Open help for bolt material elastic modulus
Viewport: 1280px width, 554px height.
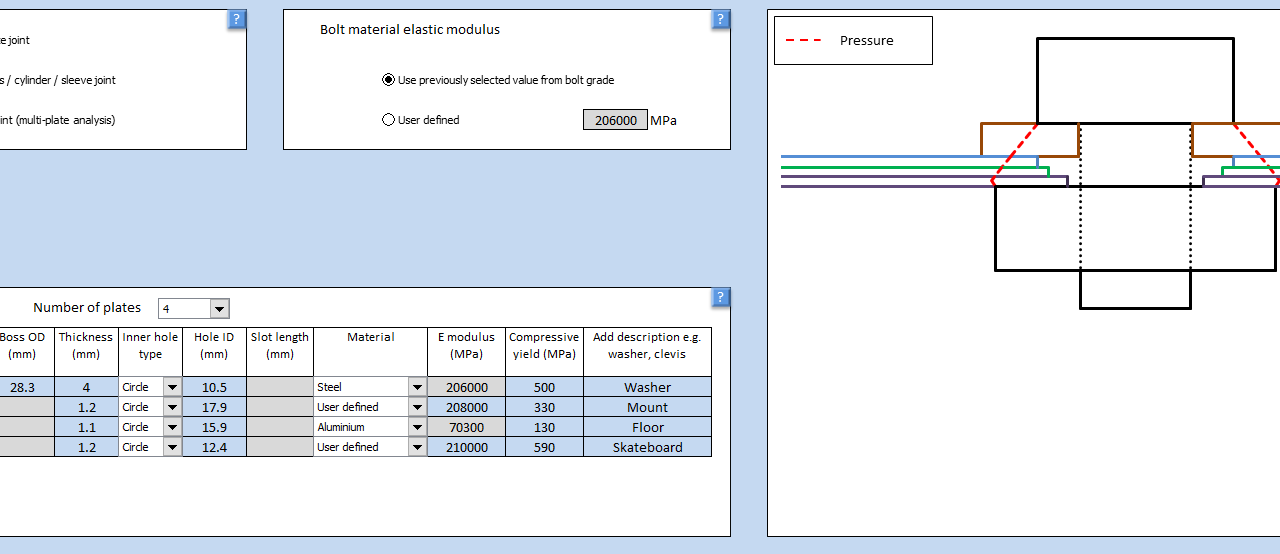click(720, 19)
